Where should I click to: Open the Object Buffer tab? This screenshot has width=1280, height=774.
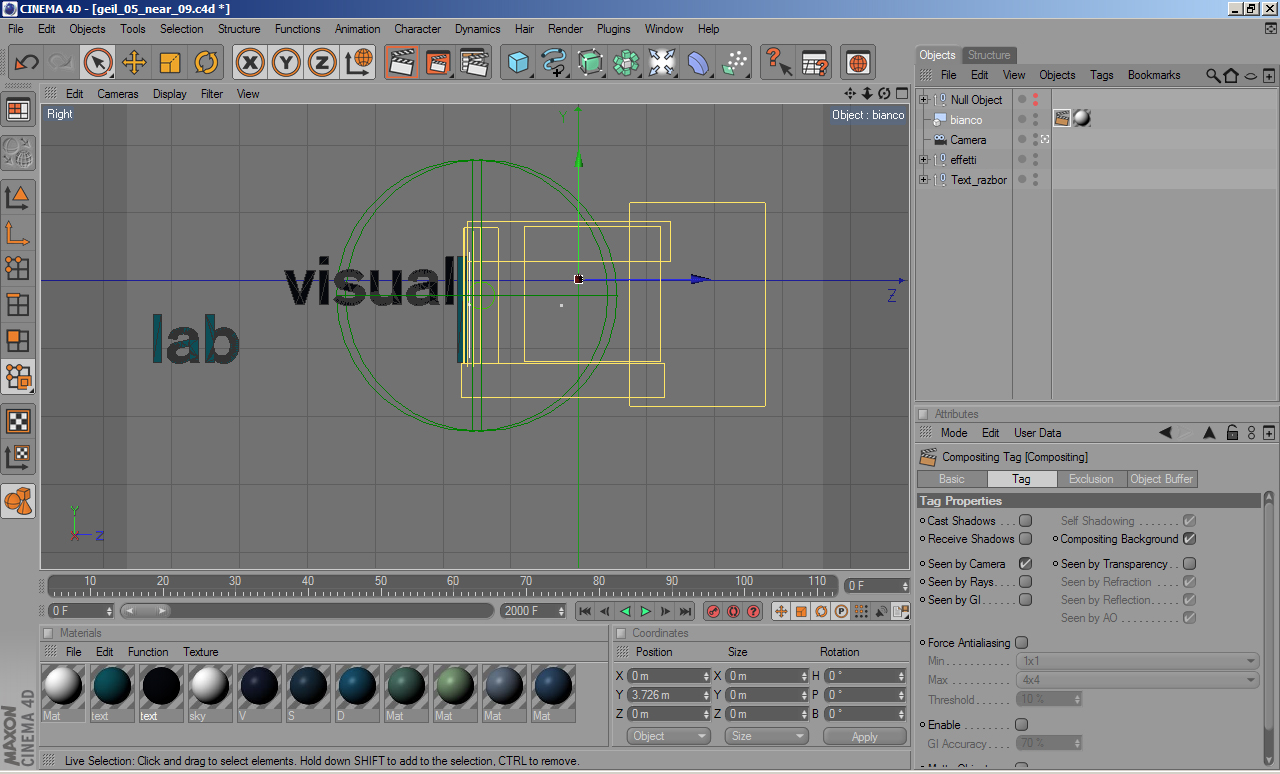(1162, 479)
